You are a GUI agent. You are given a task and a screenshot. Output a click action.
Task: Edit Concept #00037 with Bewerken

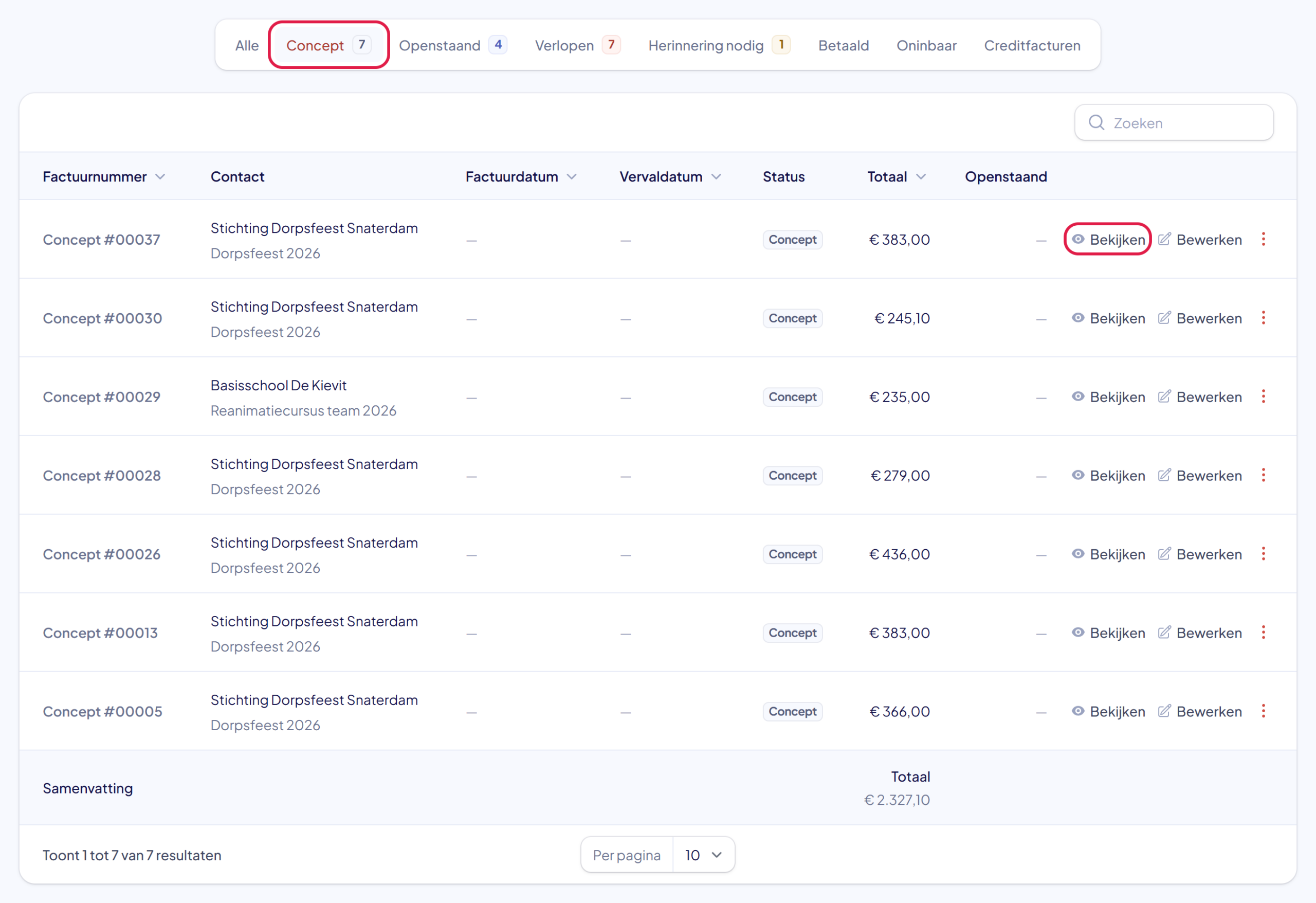1199,240
